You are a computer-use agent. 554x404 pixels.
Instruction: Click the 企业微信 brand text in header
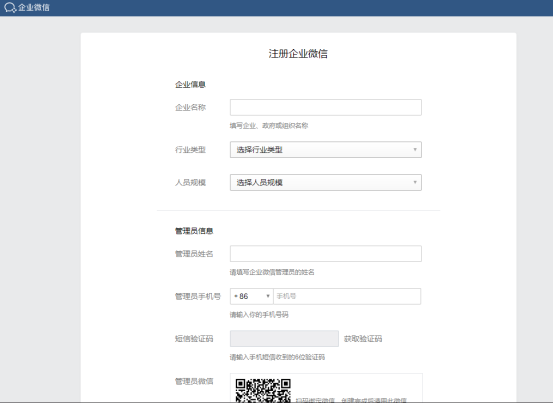34,7
